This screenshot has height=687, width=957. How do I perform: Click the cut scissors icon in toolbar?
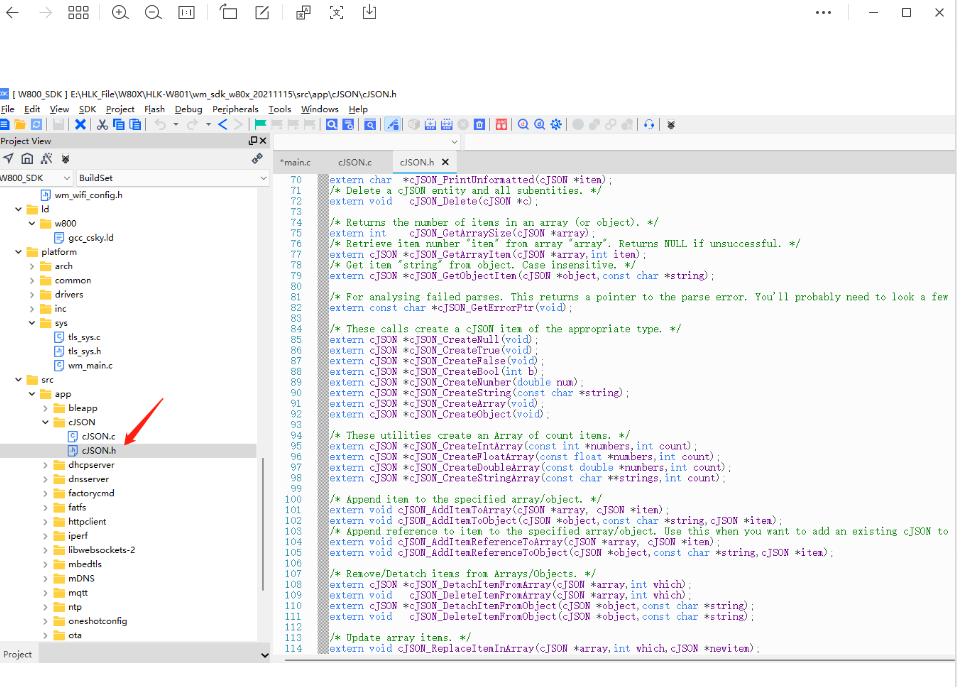[103, 124]
